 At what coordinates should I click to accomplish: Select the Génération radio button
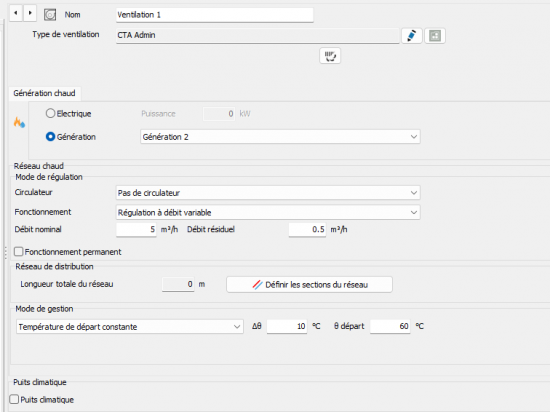click(51, 136)
